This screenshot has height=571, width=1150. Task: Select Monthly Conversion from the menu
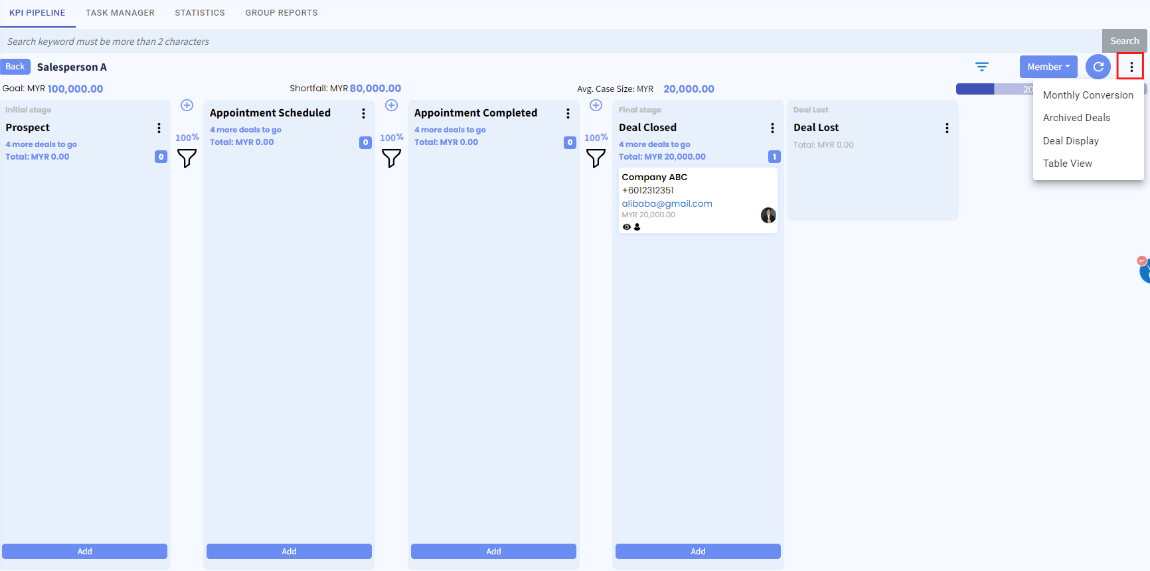(1087, 95)
